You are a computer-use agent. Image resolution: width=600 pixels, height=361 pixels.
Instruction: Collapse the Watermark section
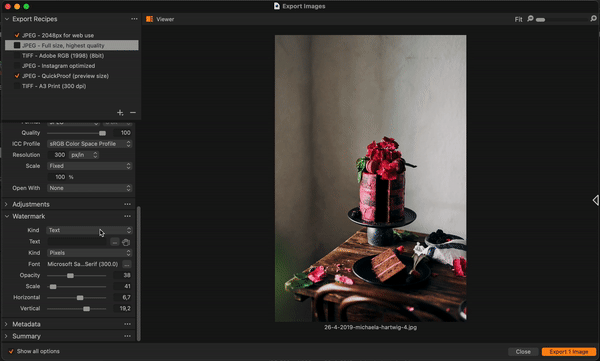[7, 216]
